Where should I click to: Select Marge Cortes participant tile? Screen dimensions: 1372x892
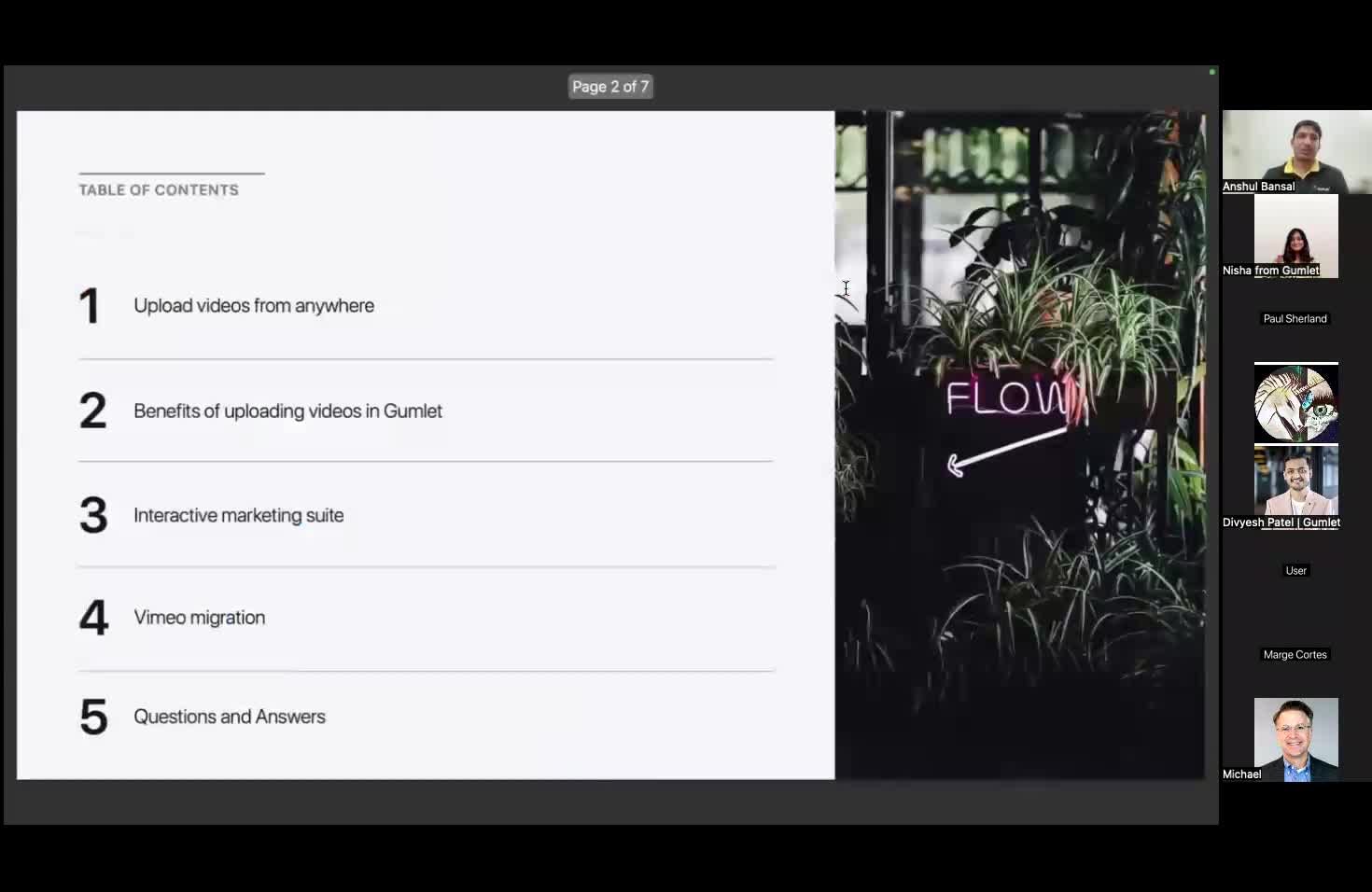click(x=1295, y=655)
